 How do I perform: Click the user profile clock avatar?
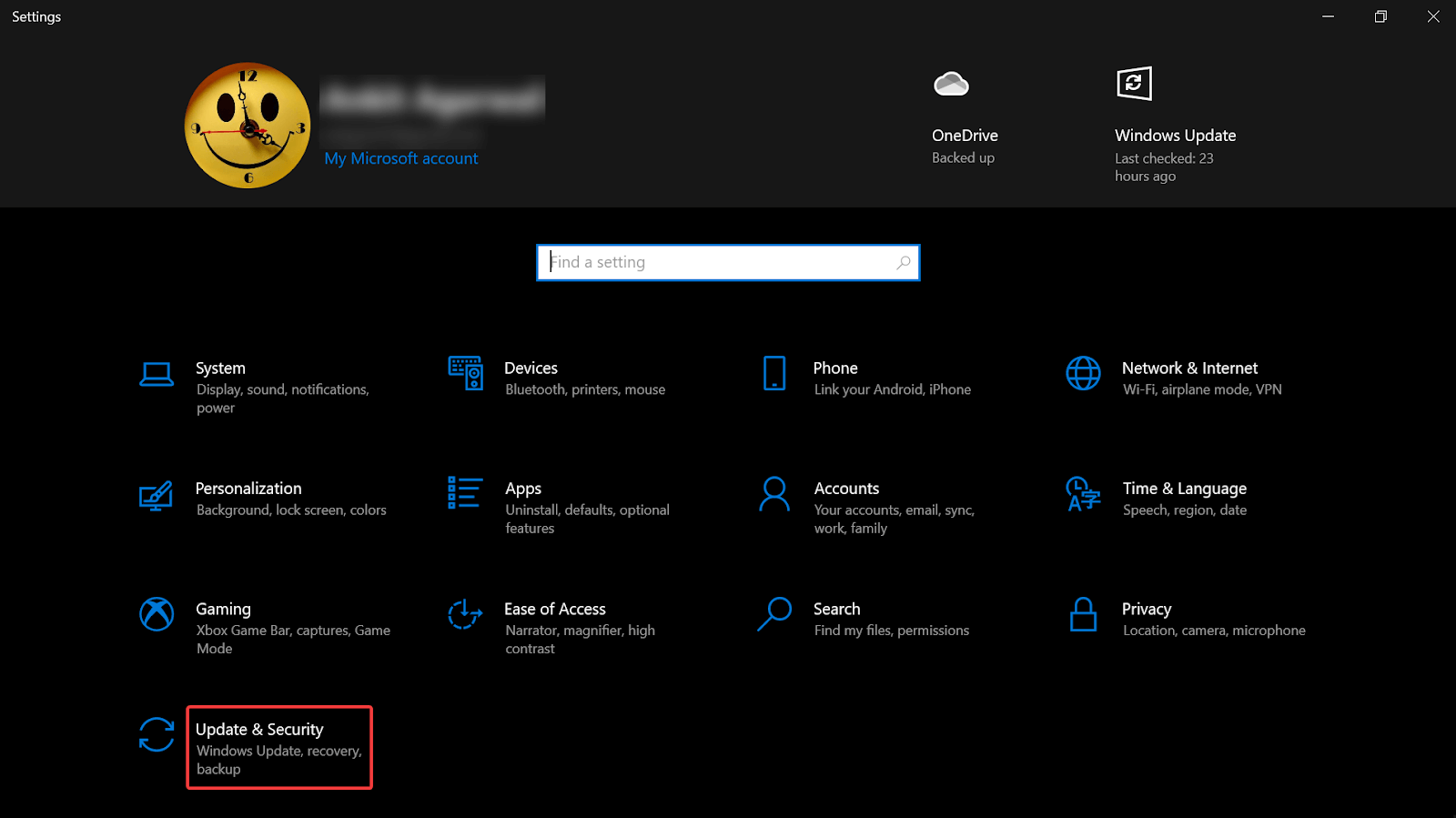(248, 126)
